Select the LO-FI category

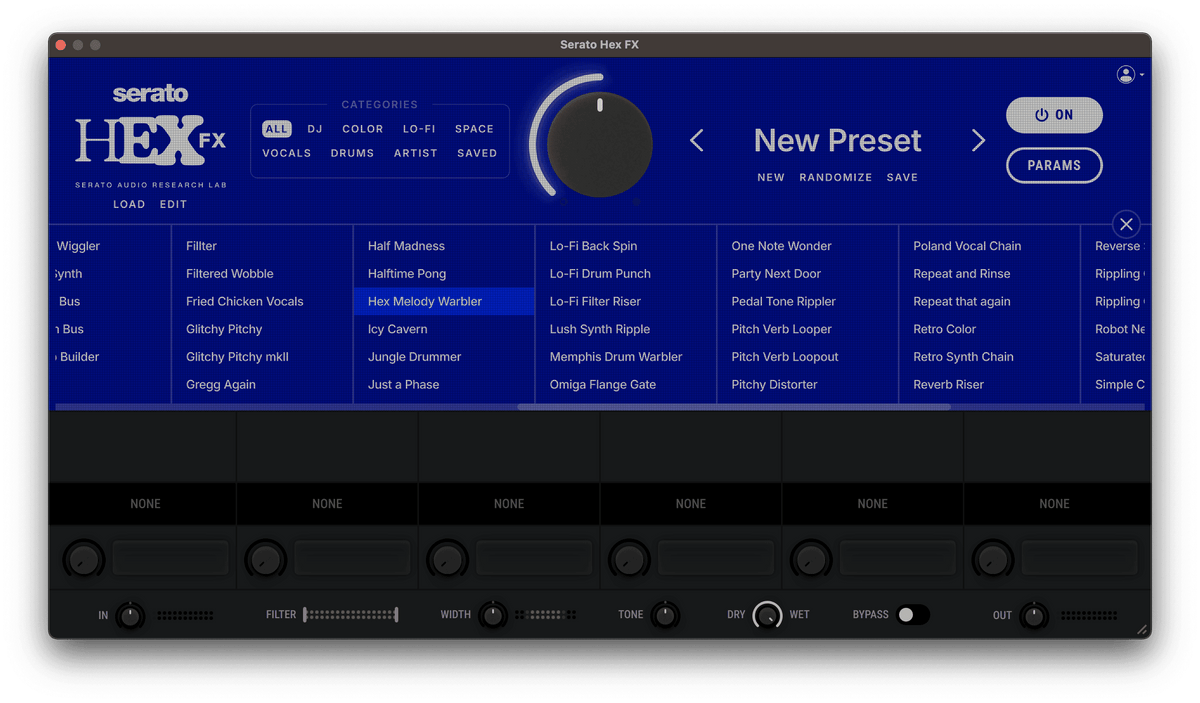coord(419,129)
